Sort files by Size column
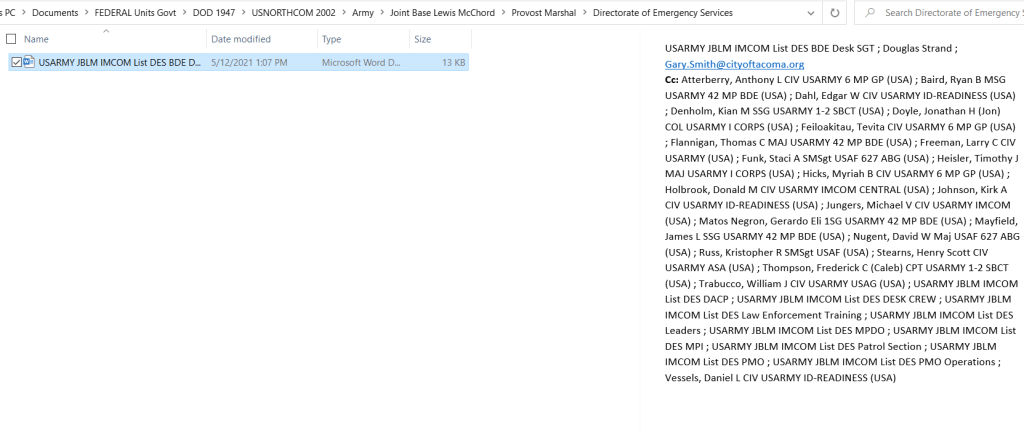The height and width of the screenshot is (431, 1024). click(423, 39)
